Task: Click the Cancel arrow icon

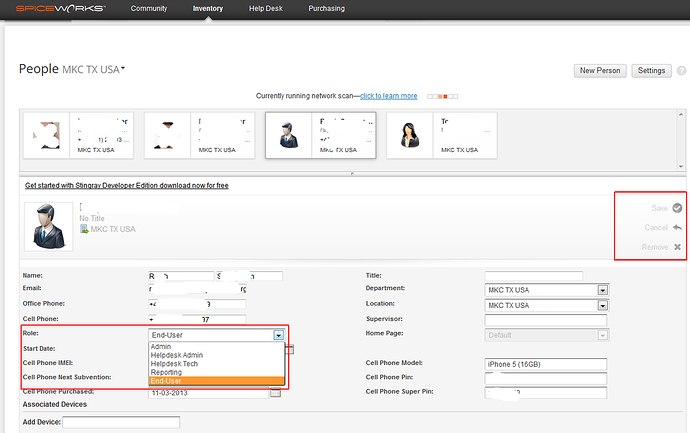Action: click(677, 228)
